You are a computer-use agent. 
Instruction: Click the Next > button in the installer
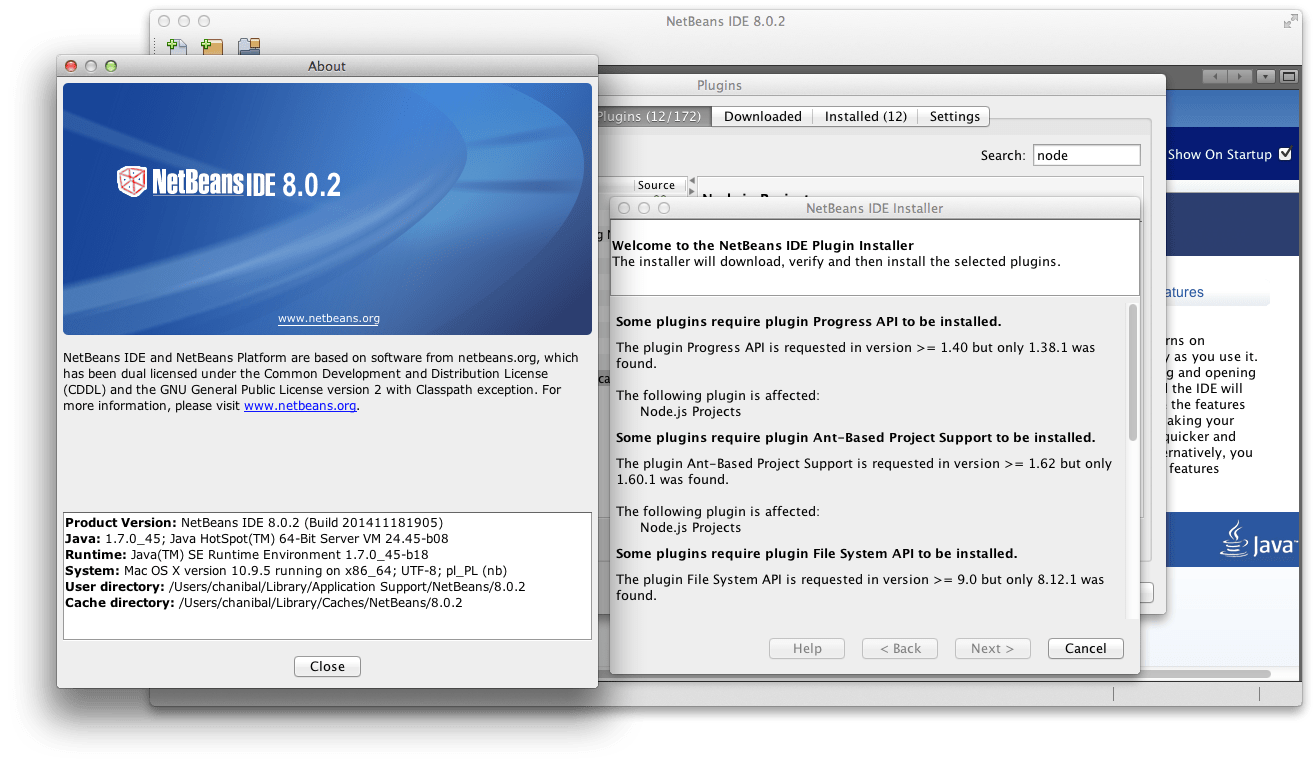[x=992, y=648]
